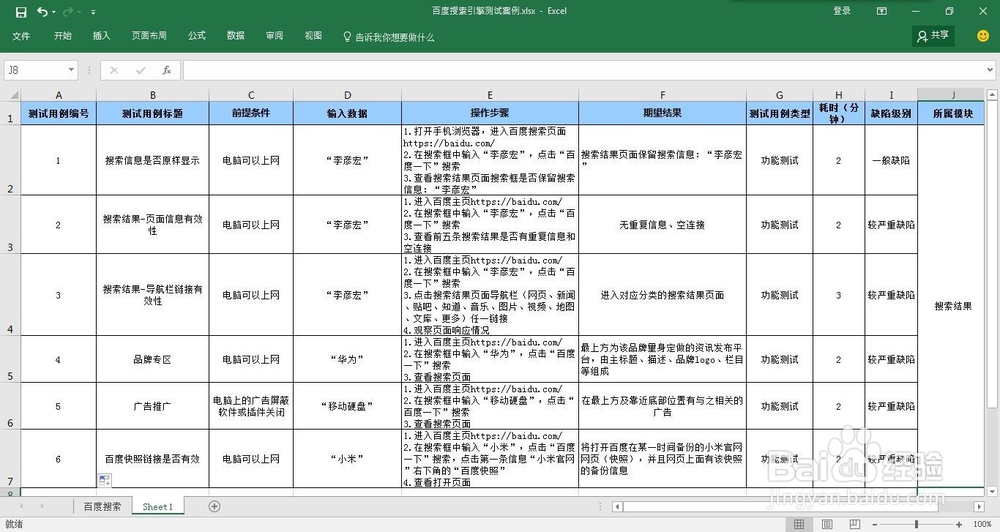
Task: Click the 缺陷级别 header cell
Action: coord(891,114)
